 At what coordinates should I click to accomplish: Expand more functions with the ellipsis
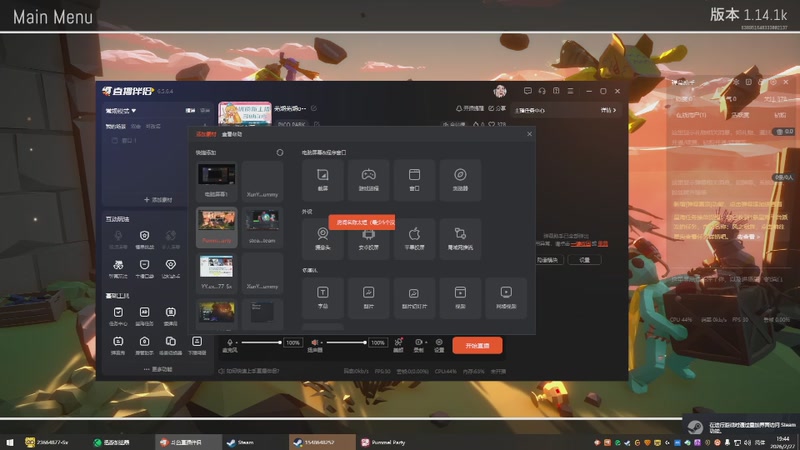coord(158,369)
